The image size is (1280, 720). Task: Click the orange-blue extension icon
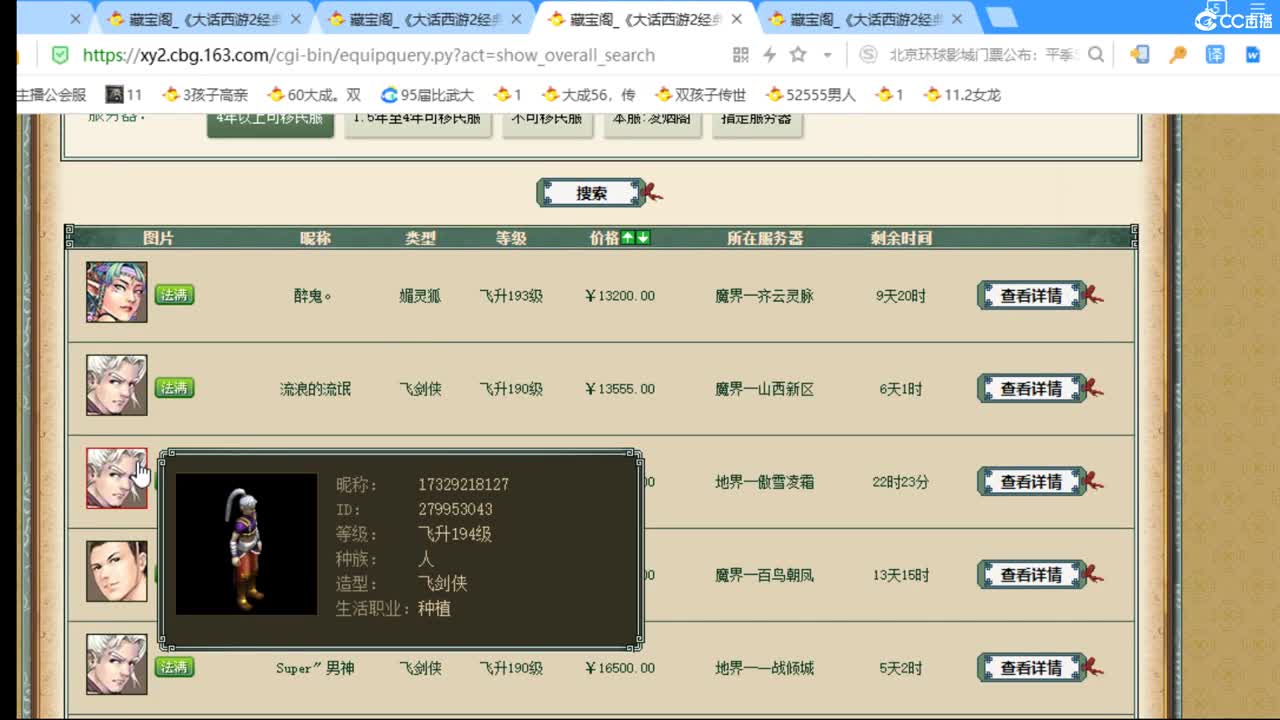tap(1140, 55)
